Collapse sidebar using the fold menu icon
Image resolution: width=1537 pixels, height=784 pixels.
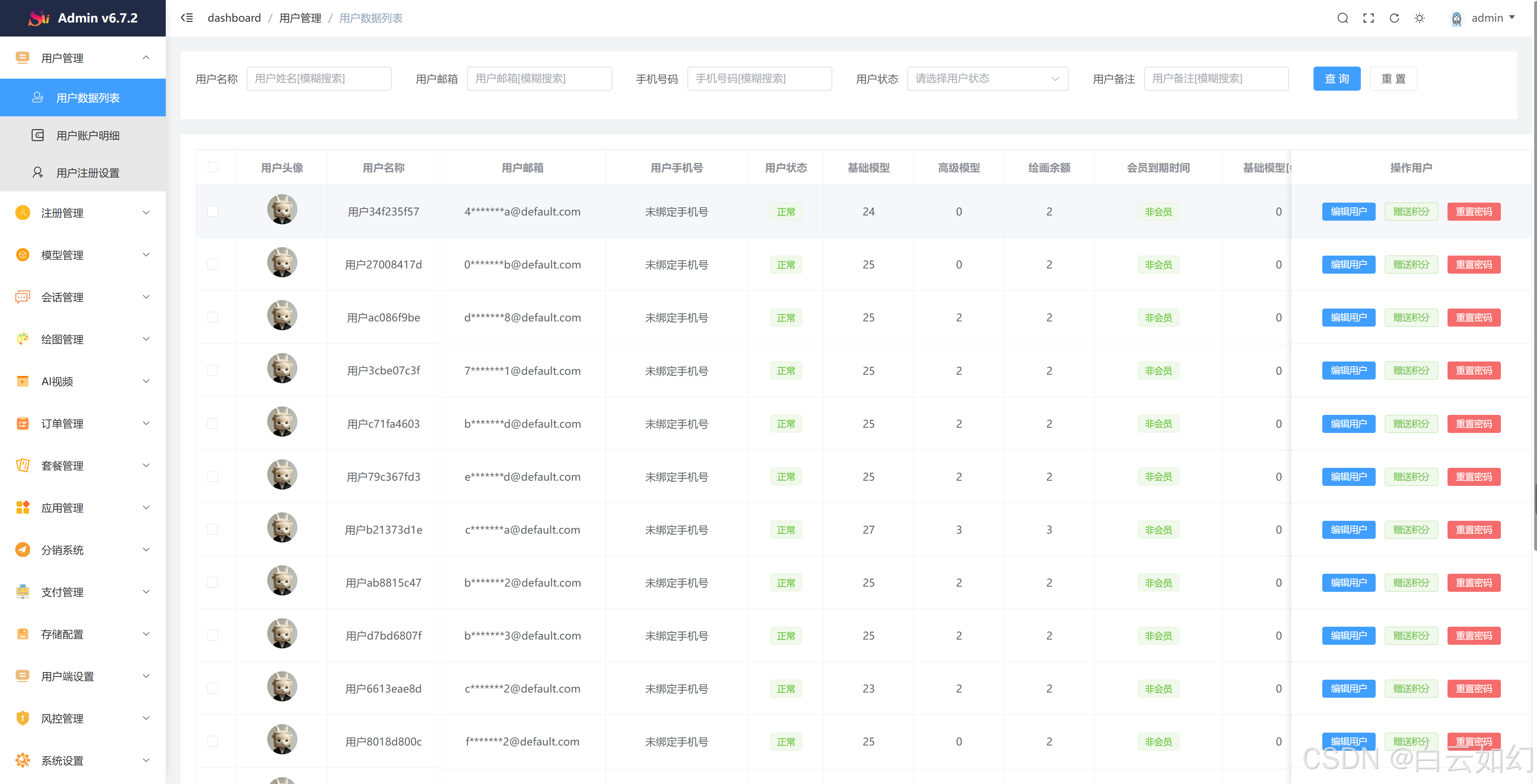187,18
